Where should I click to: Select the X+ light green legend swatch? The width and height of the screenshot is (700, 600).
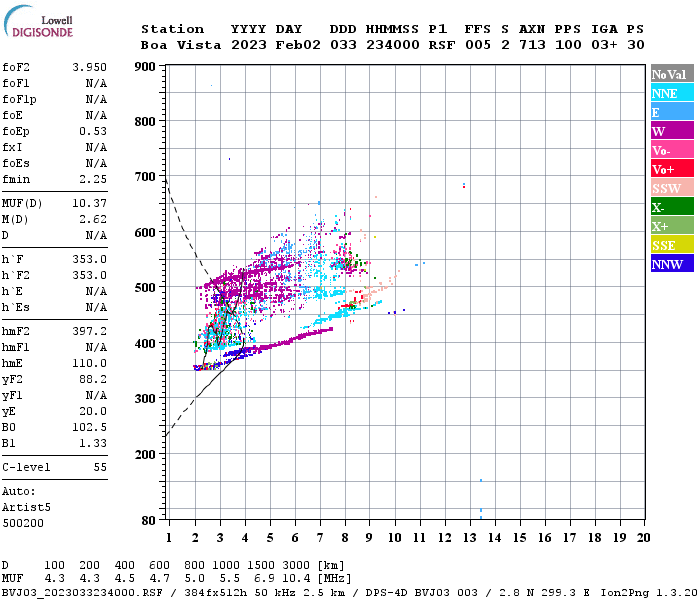tap(672, 225)
